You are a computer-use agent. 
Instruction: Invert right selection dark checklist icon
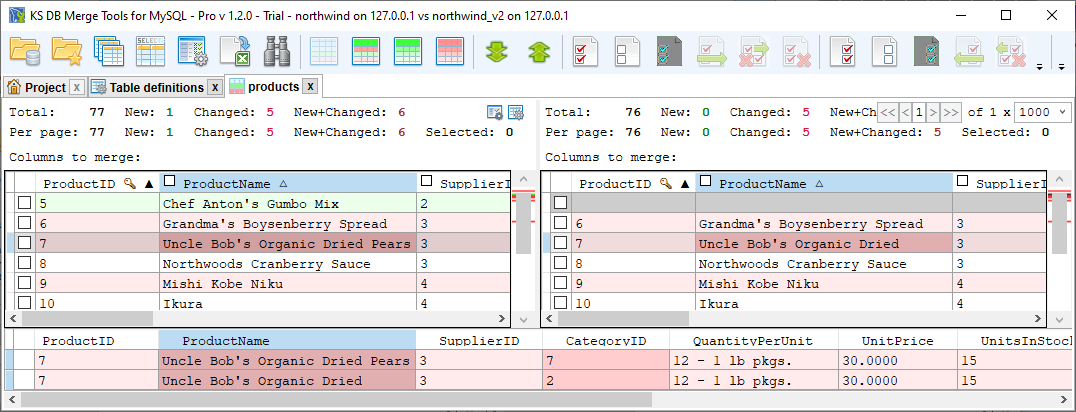(927, 52)
